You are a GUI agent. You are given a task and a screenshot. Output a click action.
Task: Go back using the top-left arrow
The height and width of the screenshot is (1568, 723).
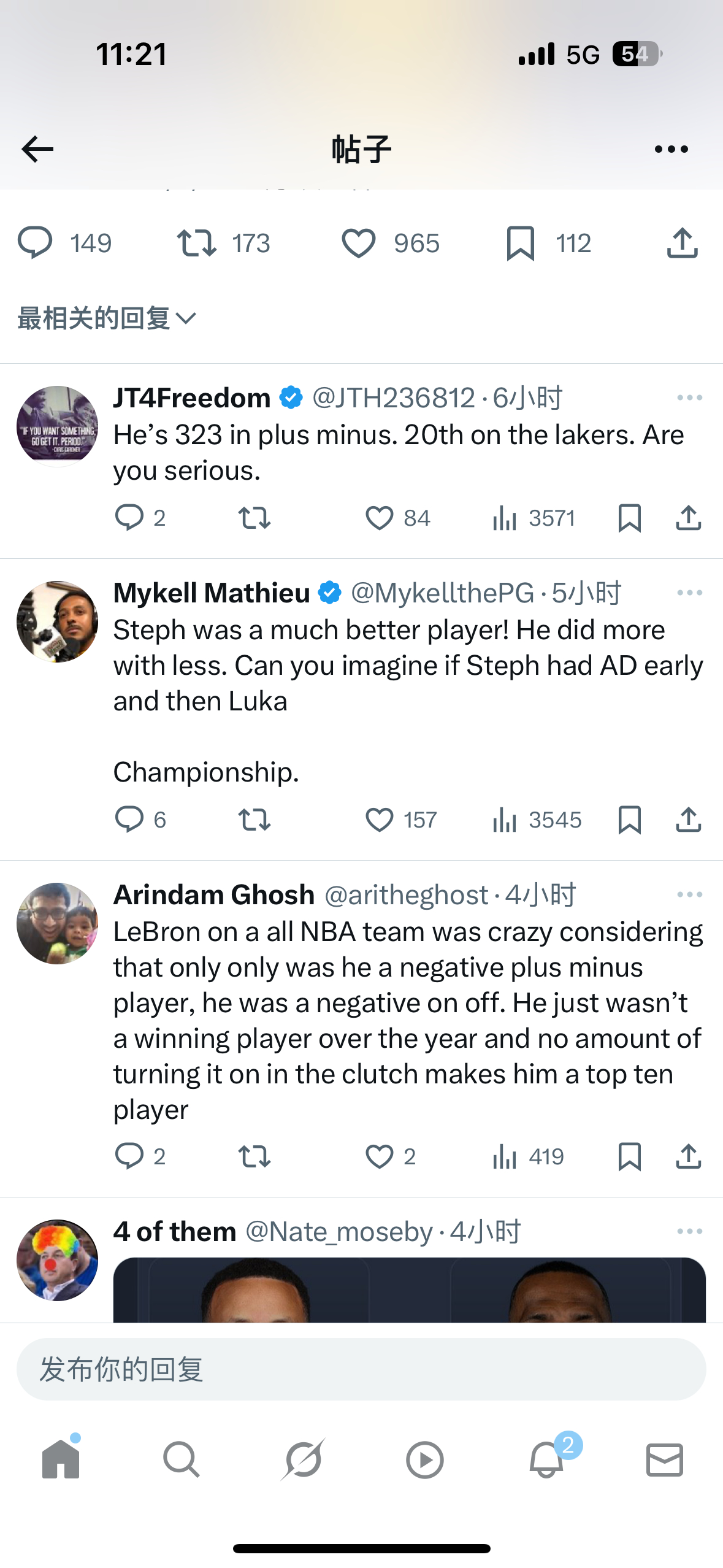[x=37, y=149]
